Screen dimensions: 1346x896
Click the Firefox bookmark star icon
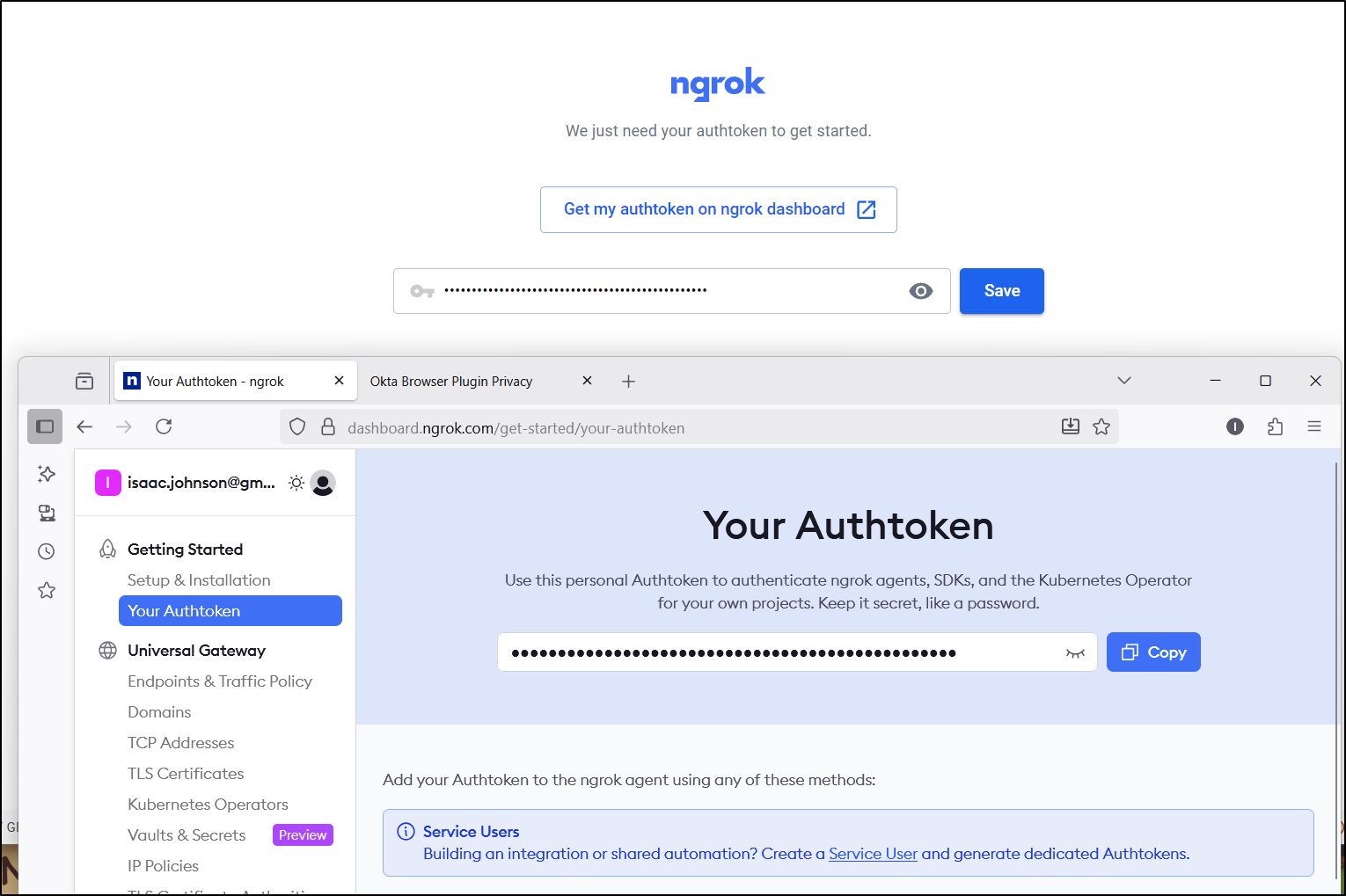(1101, 427)
